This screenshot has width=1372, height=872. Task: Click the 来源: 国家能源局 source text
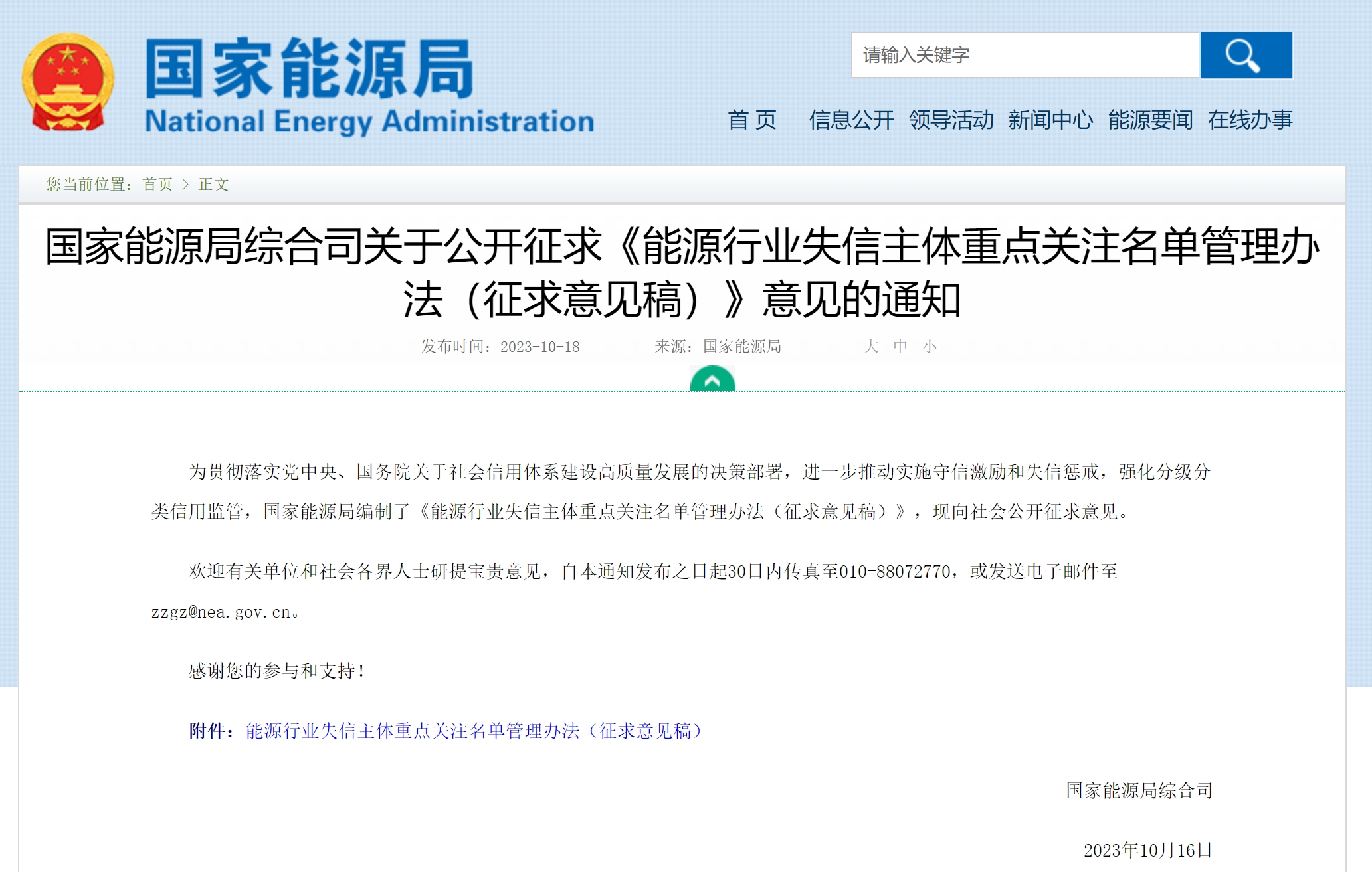click(718, 347)
